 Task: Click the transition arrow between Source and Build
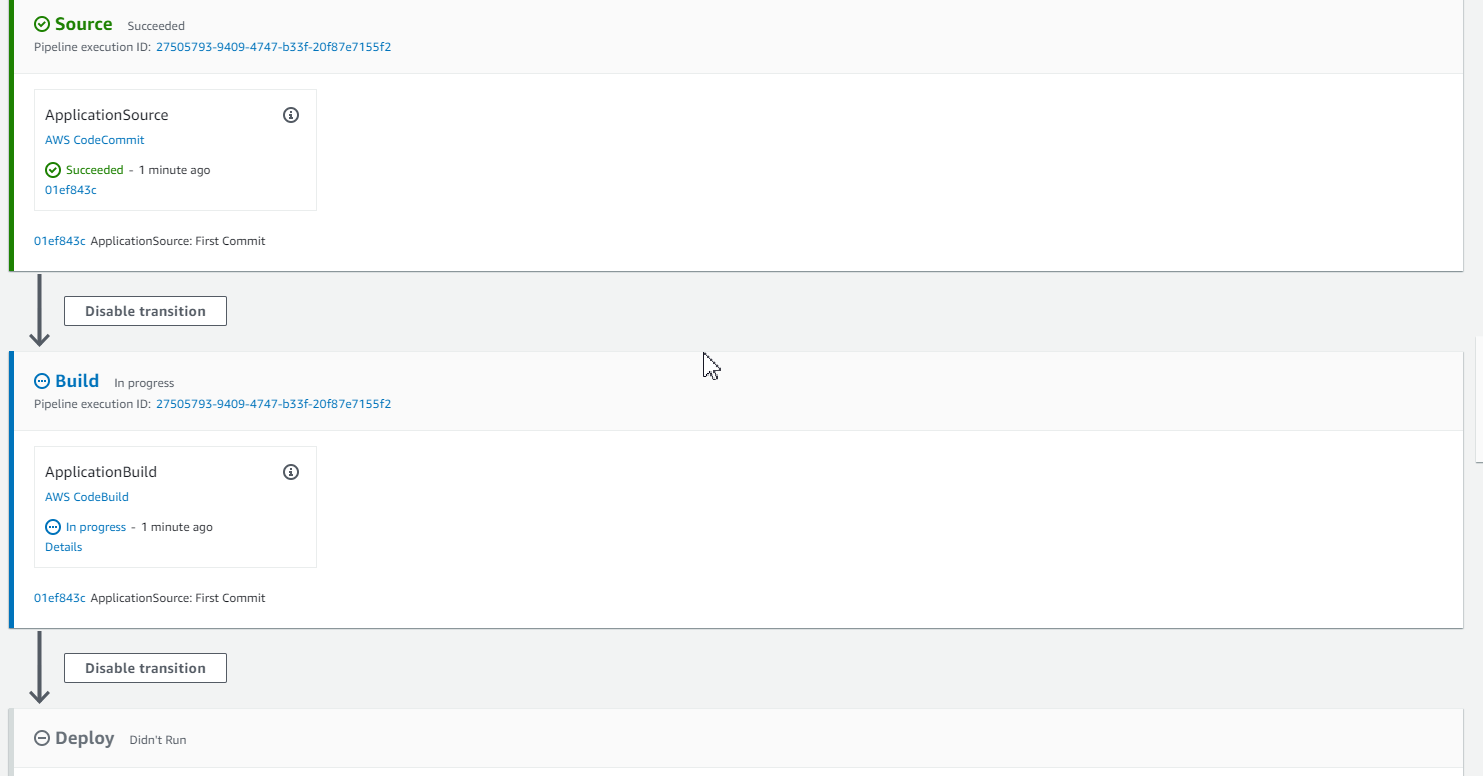click(39, 310)
